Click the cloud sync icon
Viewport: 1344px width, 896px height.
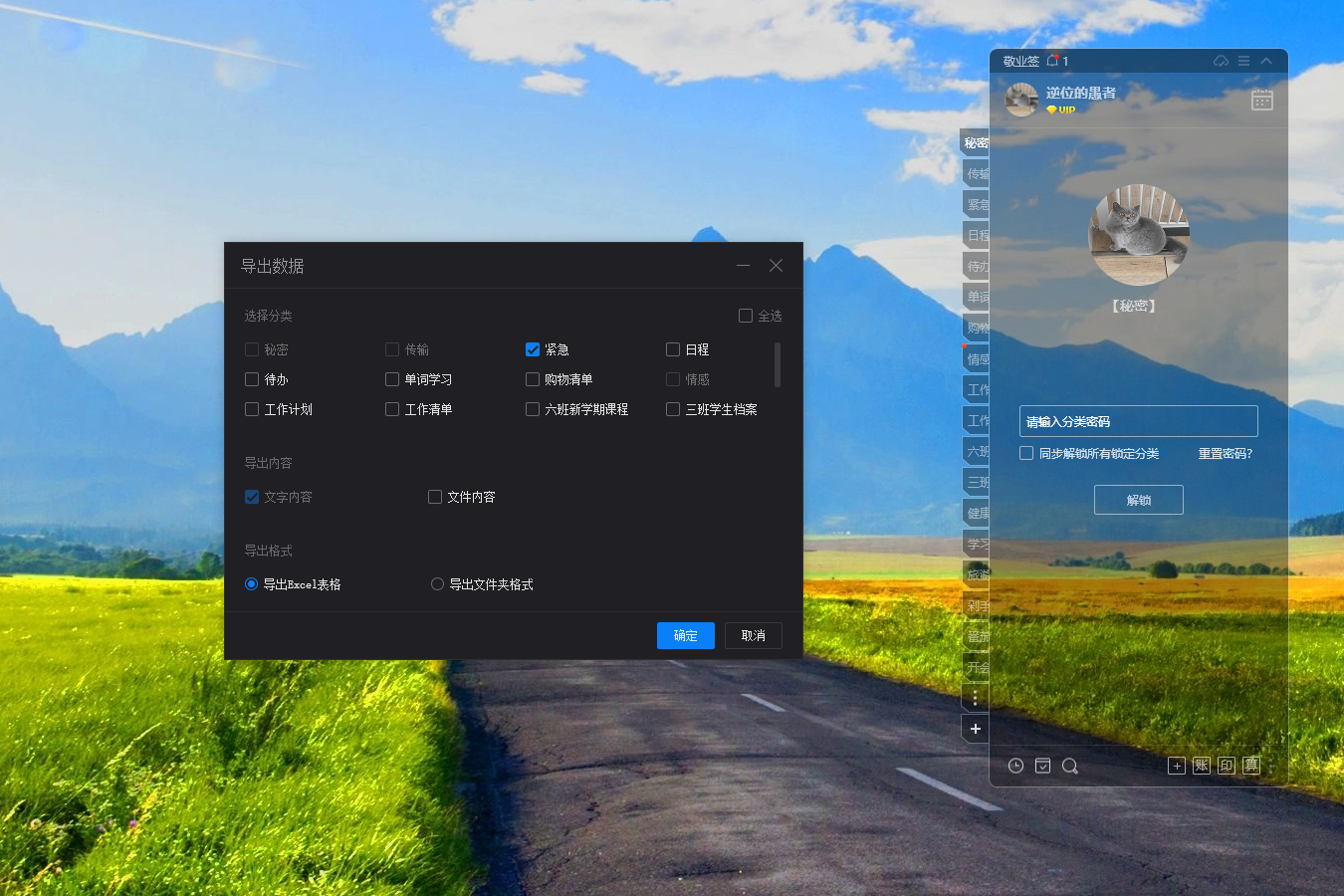tap(1221, 61)
